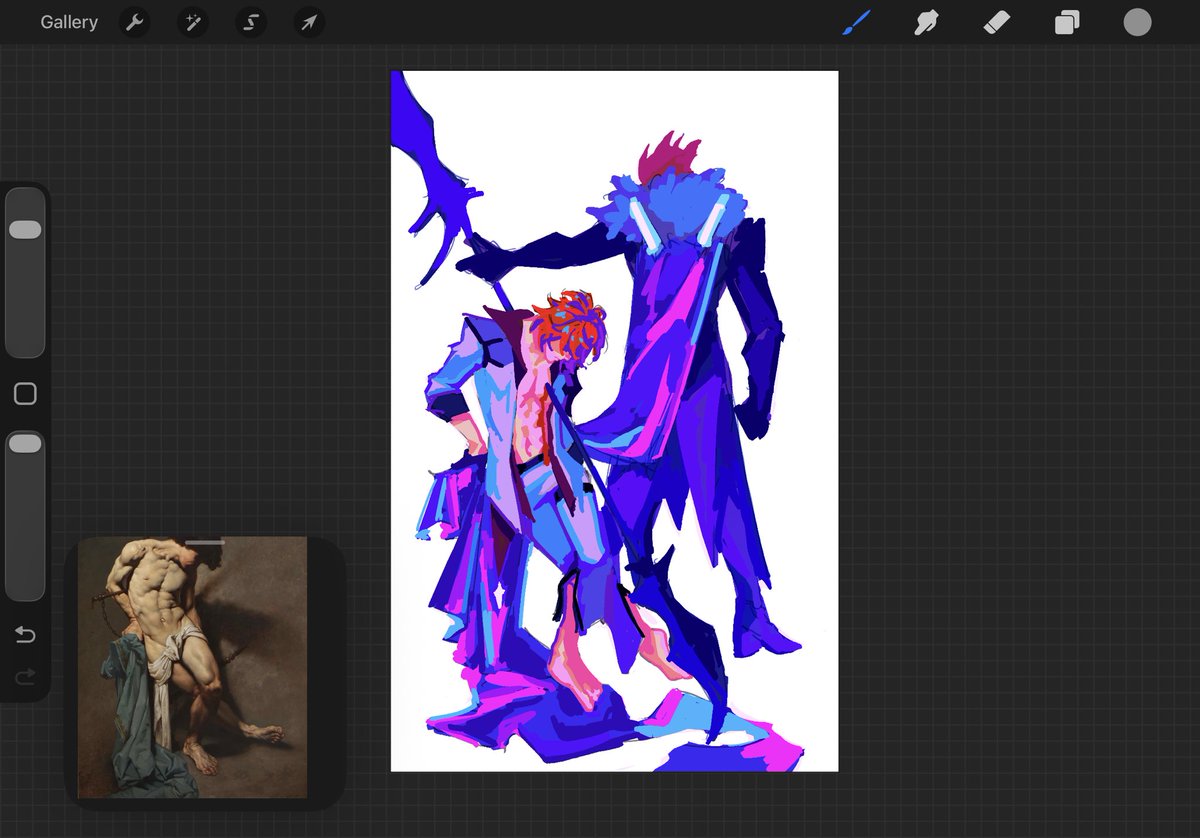The height and width of the screenshot is (838, 1200).
Task: Open the Adjustments magic wand menu
Action: (192, 22)
